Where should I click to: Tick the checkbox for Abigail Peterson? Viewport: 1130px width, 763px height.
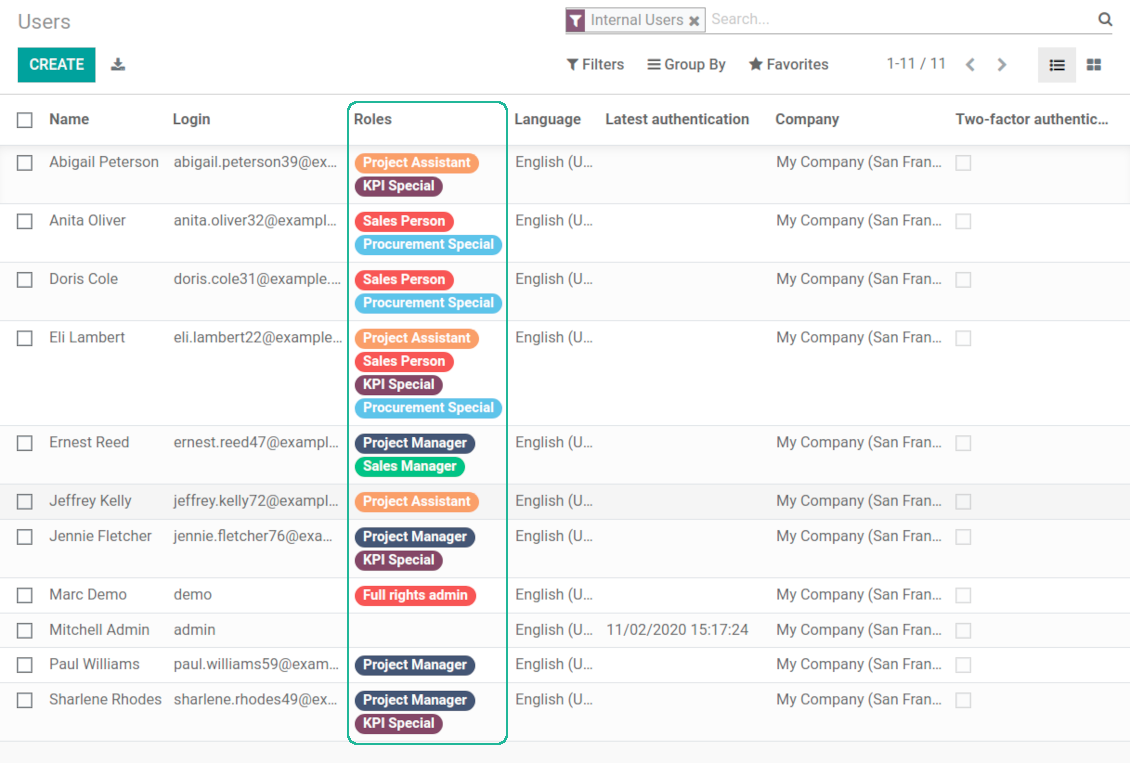25,163
